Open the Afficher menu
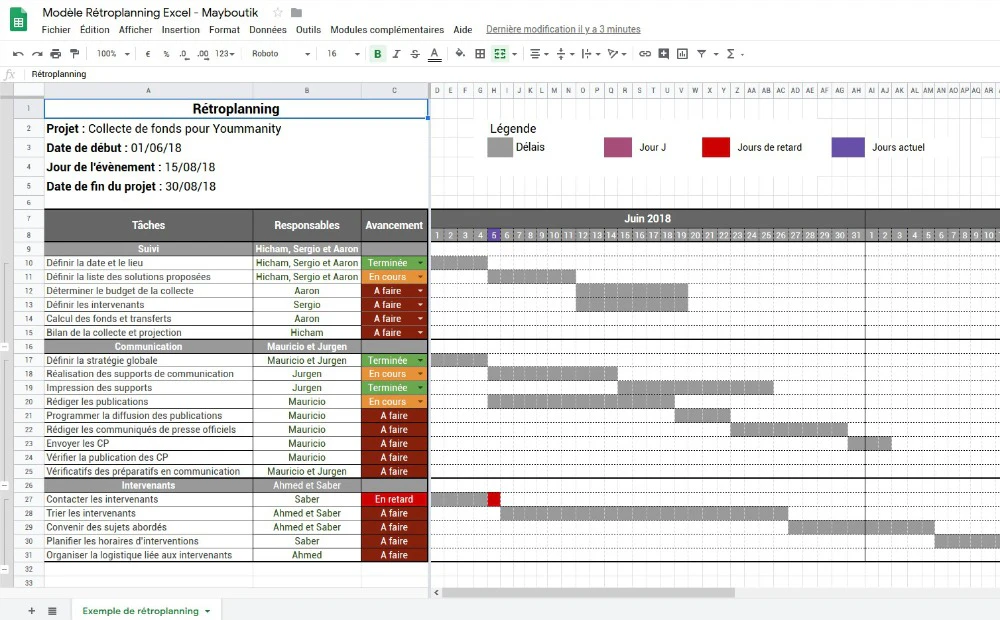The image size is (1000, 620). pyautogui.click(x=135, y=29)
